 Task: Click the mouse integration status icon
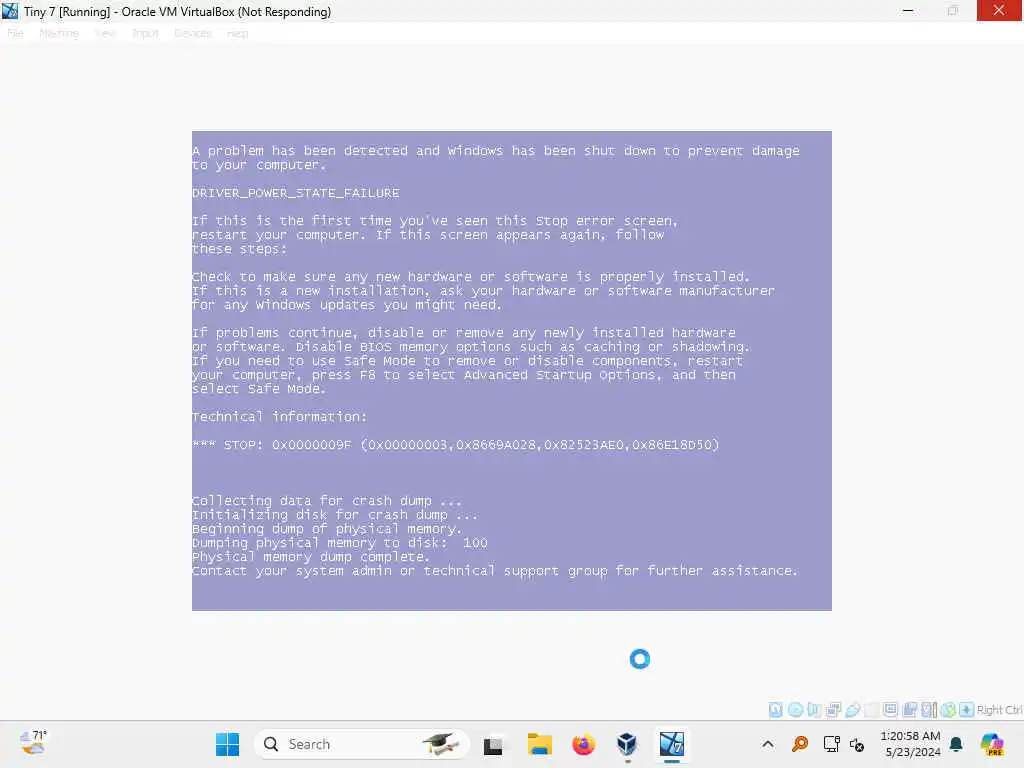pyautogui.click(x=948, y=710)
